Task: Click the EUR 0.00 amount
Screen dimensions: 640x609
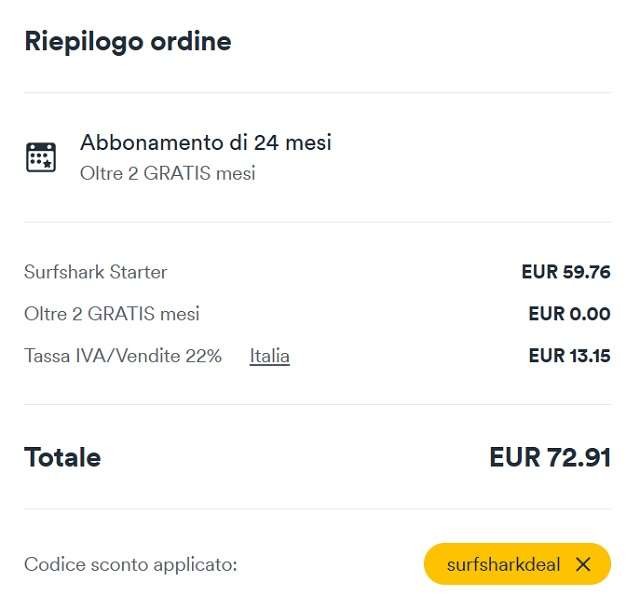Action: click(568, 314)
